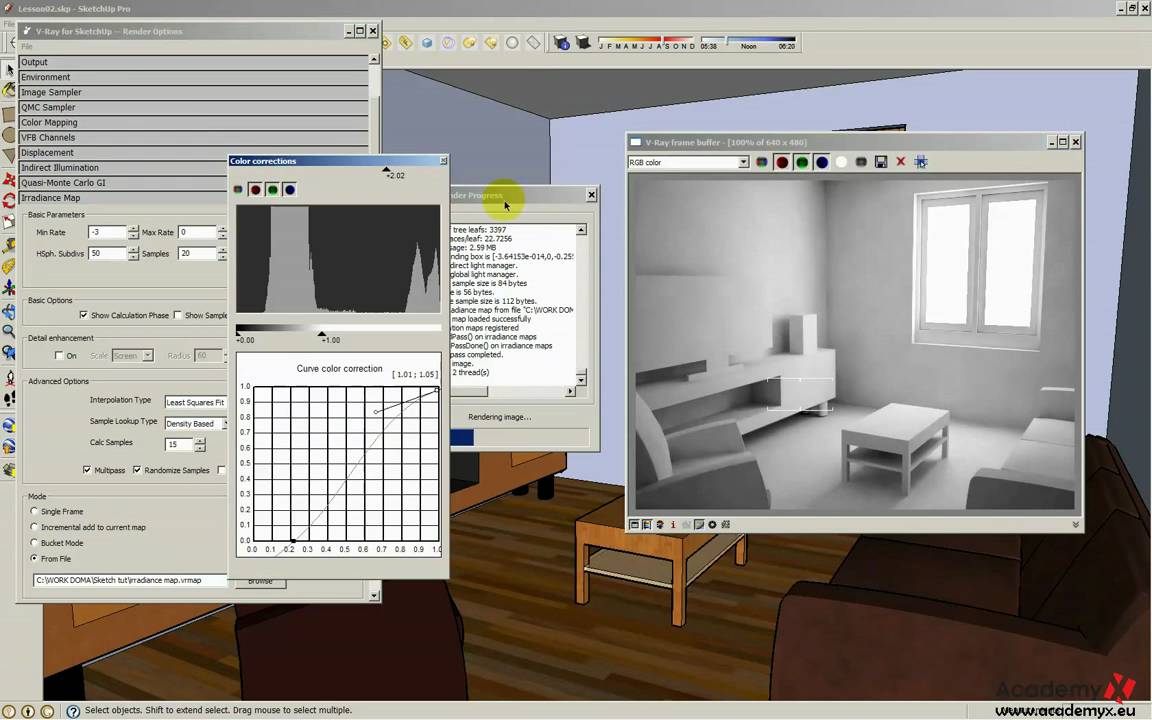Select Single Frame mode
The width and height of the screenshot is (1152, 720).
click(34, 511)
